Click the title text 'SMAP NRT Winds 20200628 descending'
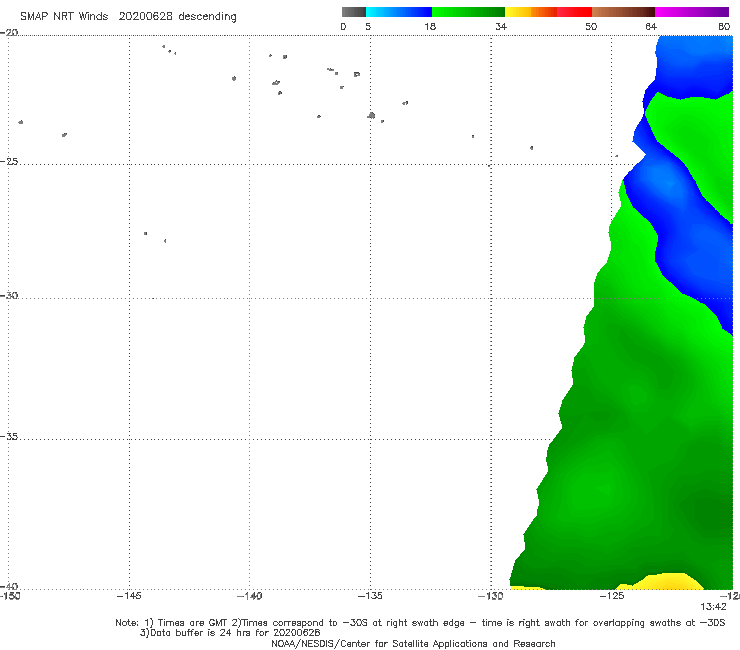This screenshot has width=740, height=650. (x=128, y=16)
